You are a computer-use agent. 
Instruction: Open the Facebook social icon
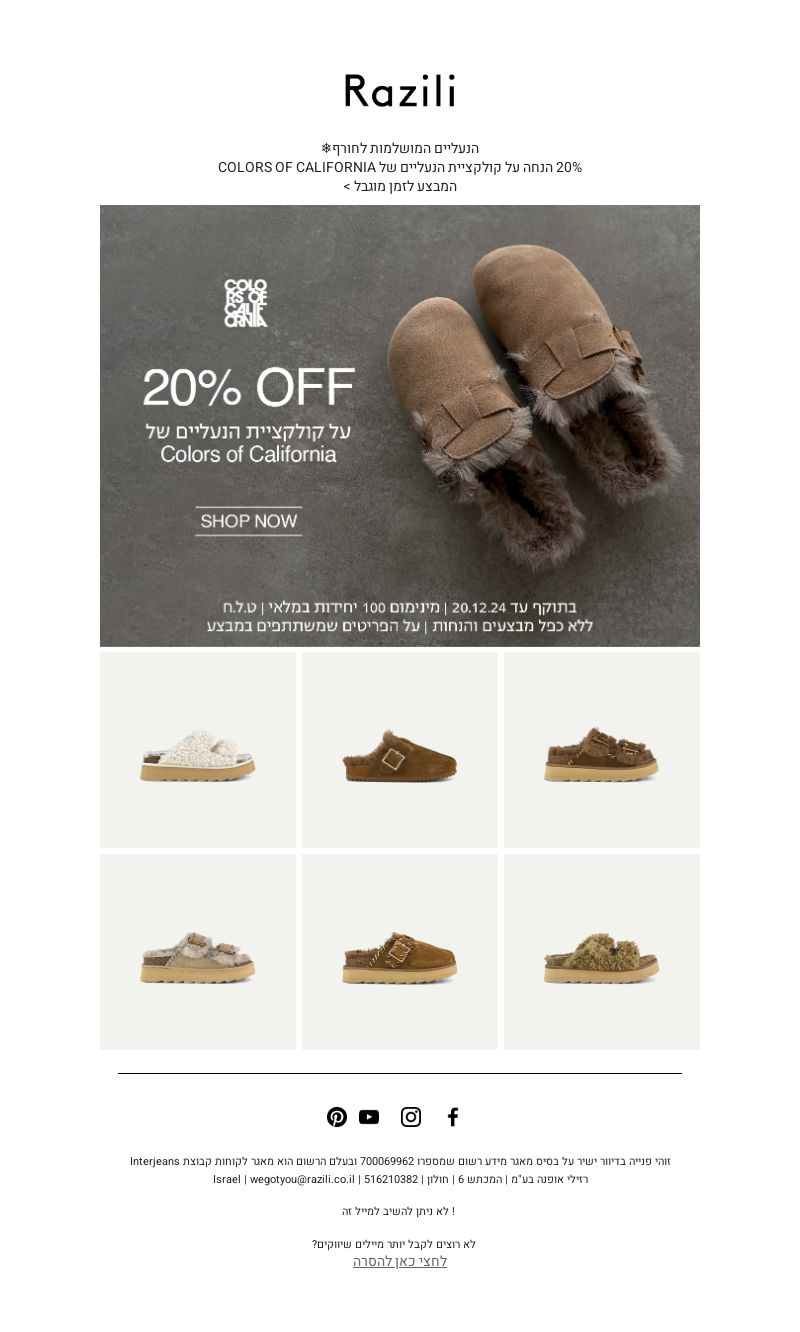pos(453,1117)
